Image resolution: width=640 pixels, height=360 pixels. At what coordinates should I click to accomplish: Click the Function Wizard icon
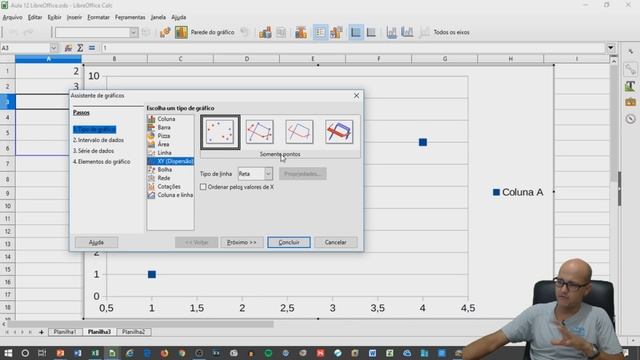(68, 48)
